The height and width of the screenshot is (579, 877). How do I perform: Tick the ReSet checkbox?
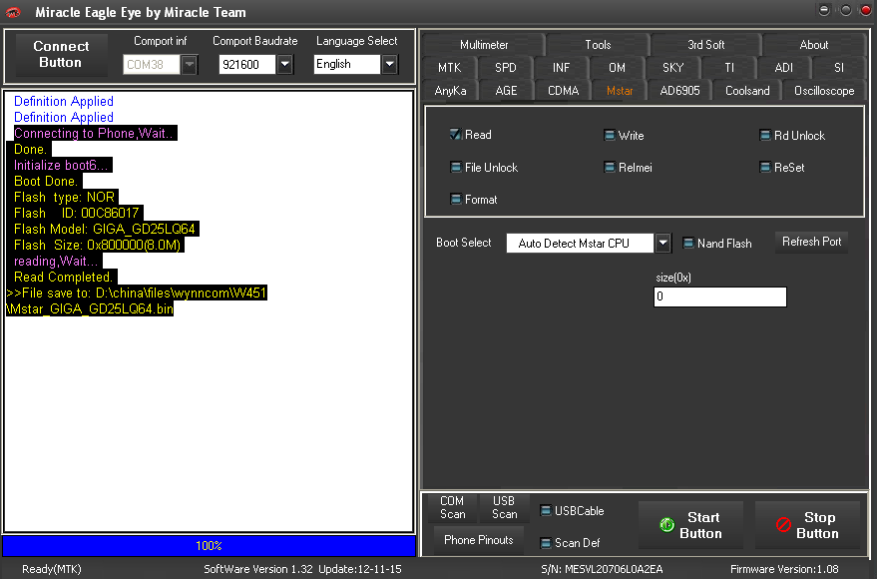(x=765, y=167)
